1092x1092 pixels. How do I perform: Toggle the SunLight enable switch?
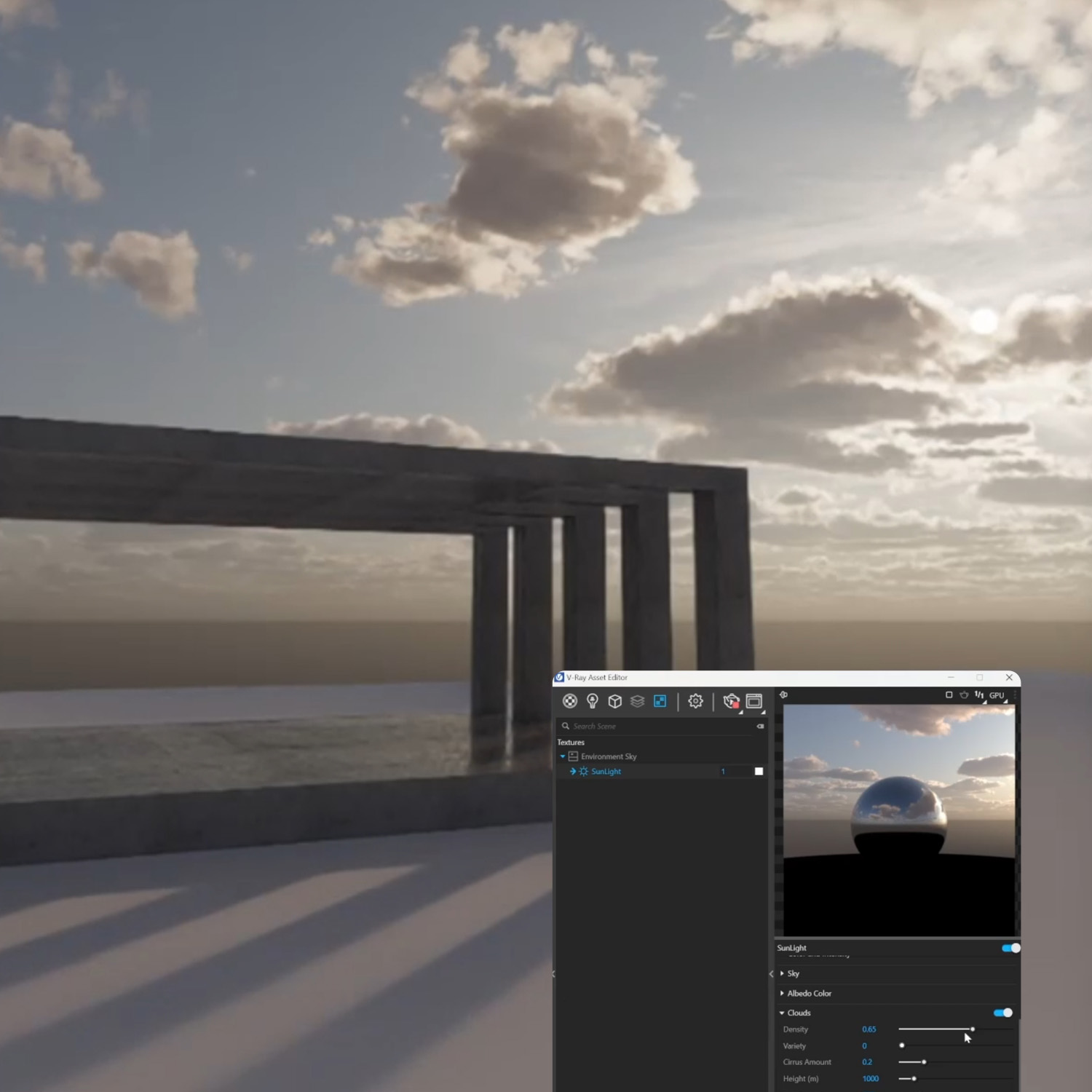pos(1010,948)
